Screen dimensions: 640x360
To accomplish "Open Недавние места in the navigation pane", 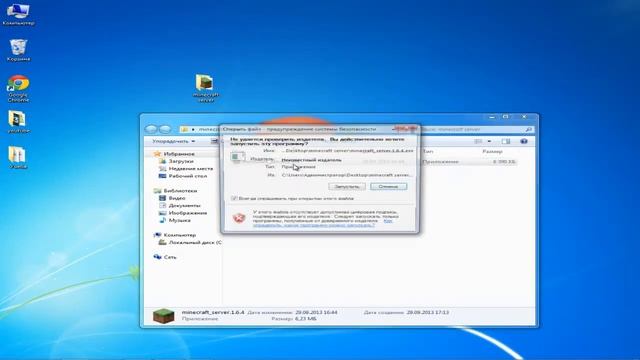I will 186,169.
